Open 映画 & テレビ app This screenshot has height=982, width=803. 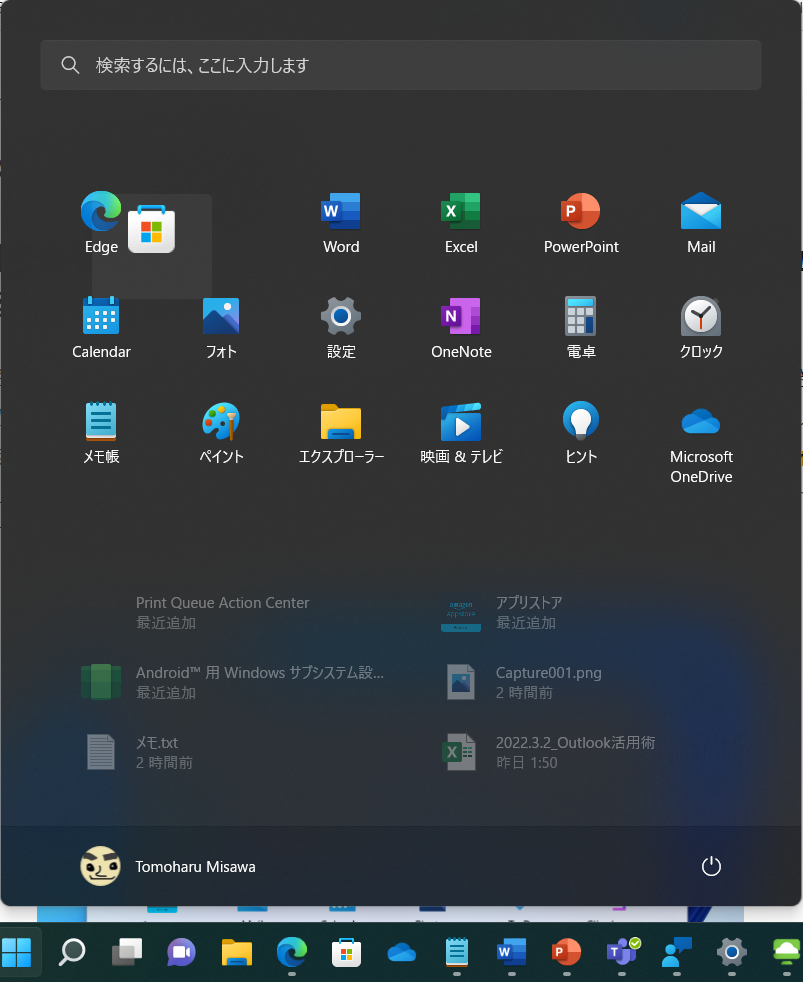[461, 433]
